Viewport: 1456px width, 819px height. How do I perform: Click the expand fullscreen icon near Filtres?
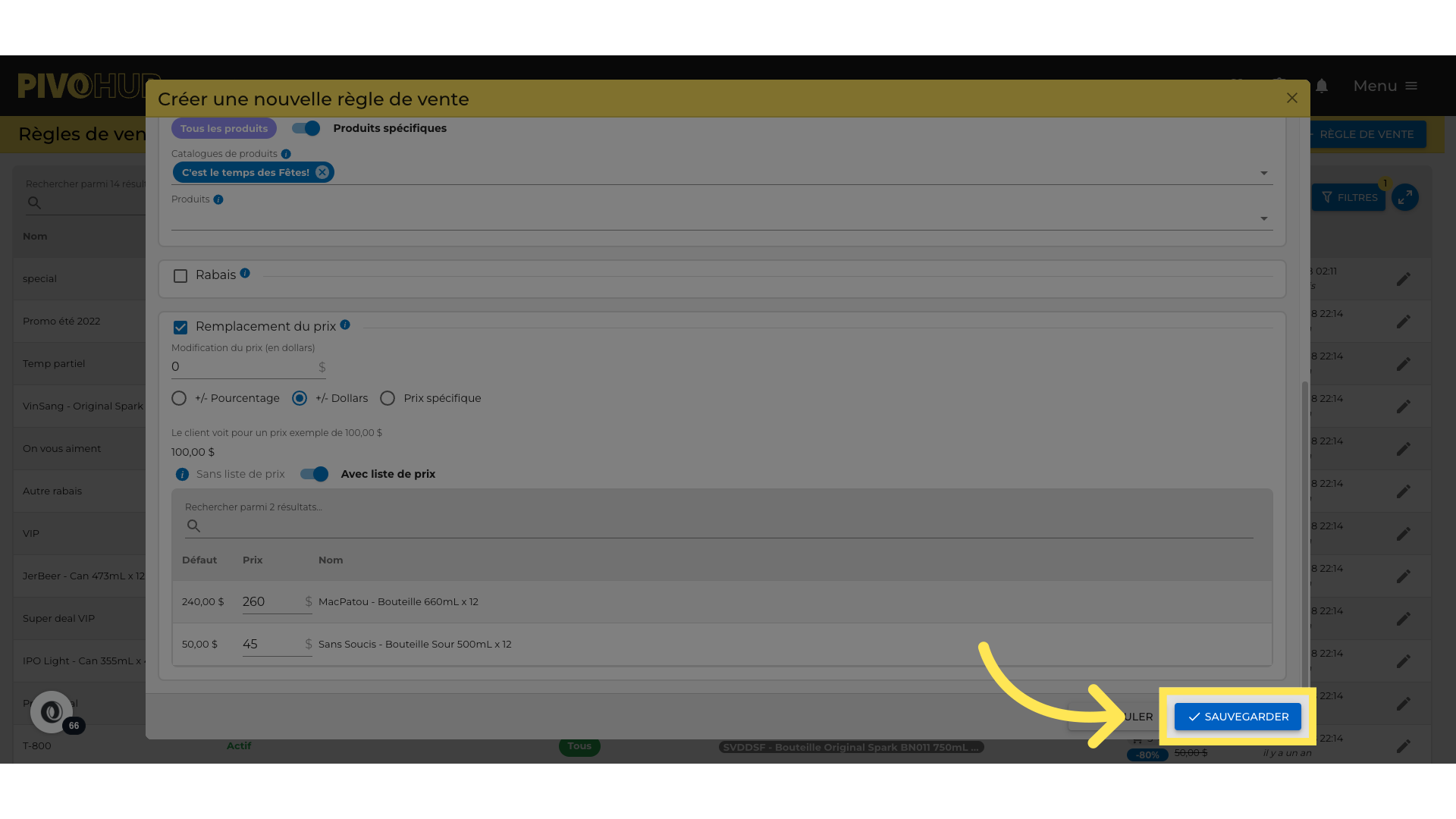(1404, 198)
